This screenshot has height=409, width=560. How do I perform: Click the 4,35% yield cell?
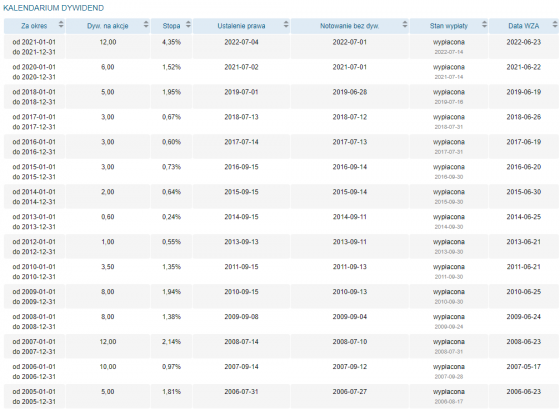[171, 42]
